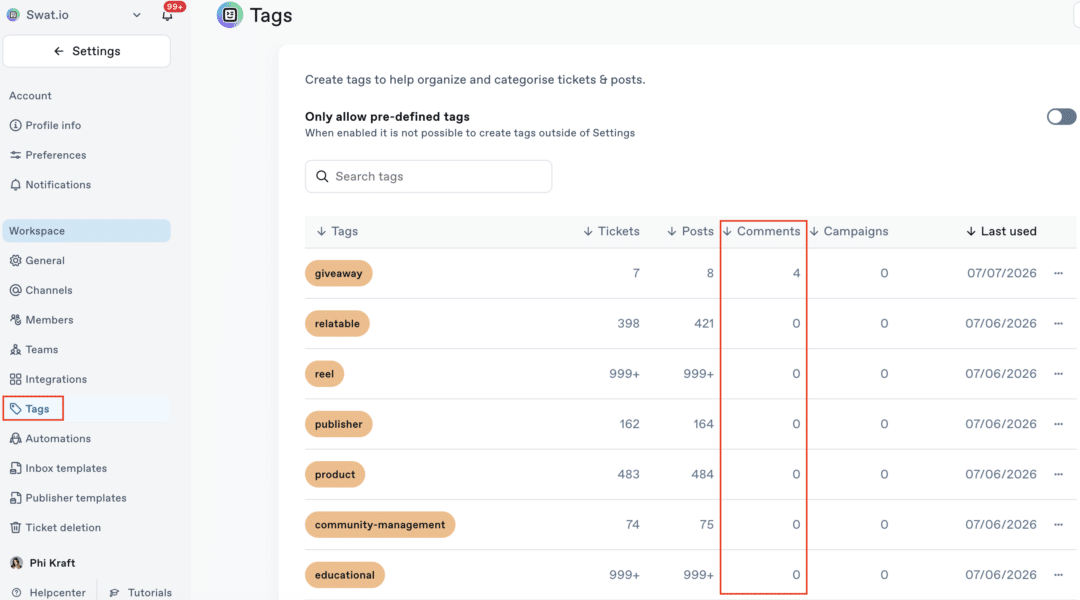Click the Swat.io logo icon
The image size is (1080, 600).
click(x=13, y=14)
